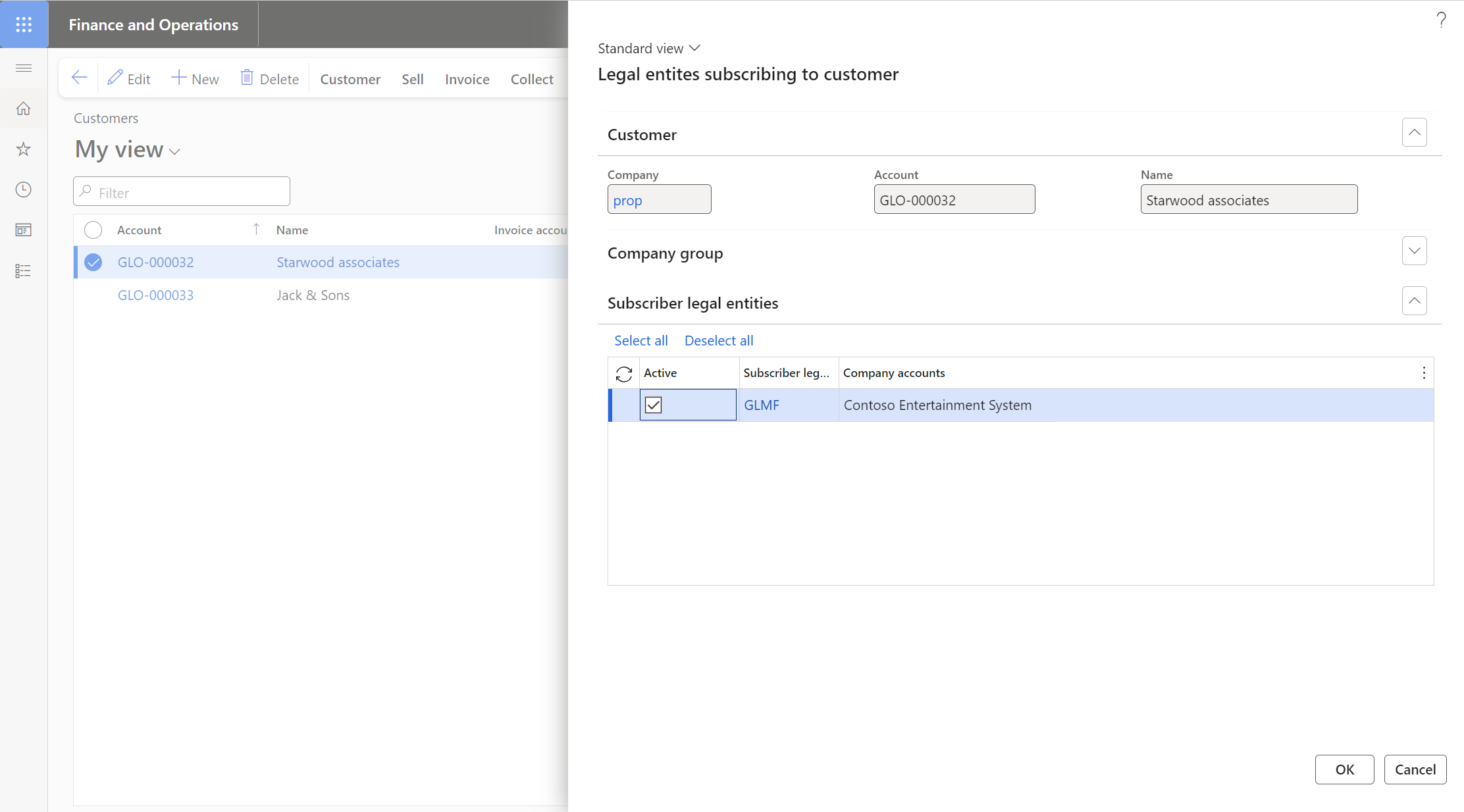
Task: Open the Standard view dropdown
Action: (x=648, y=48)
